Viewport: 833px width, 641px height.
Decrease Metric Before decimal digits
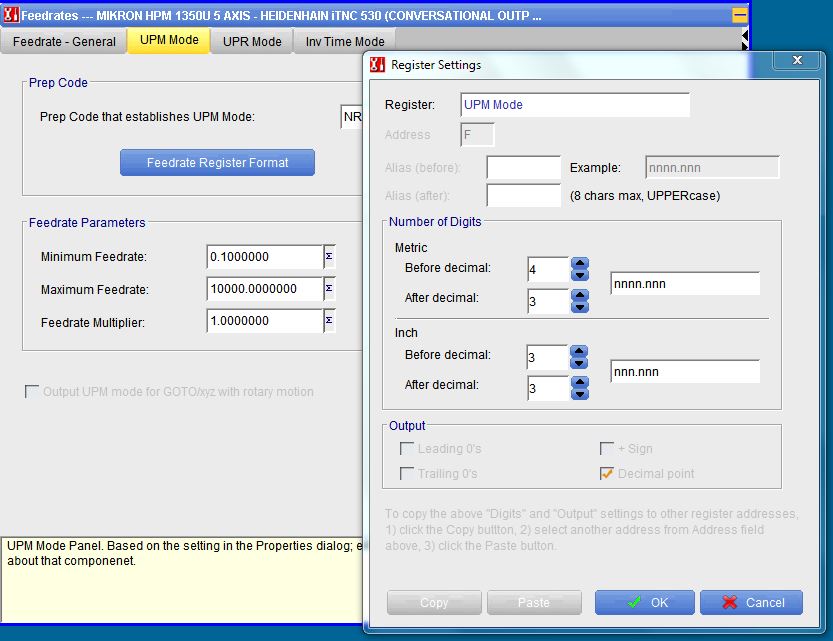pos(580,275)
